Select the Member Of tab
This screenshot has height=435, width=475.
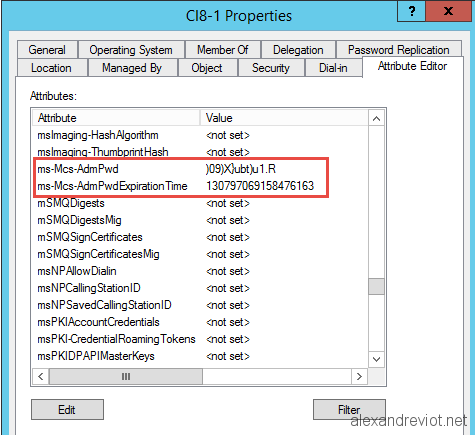[x=223, y=50]
